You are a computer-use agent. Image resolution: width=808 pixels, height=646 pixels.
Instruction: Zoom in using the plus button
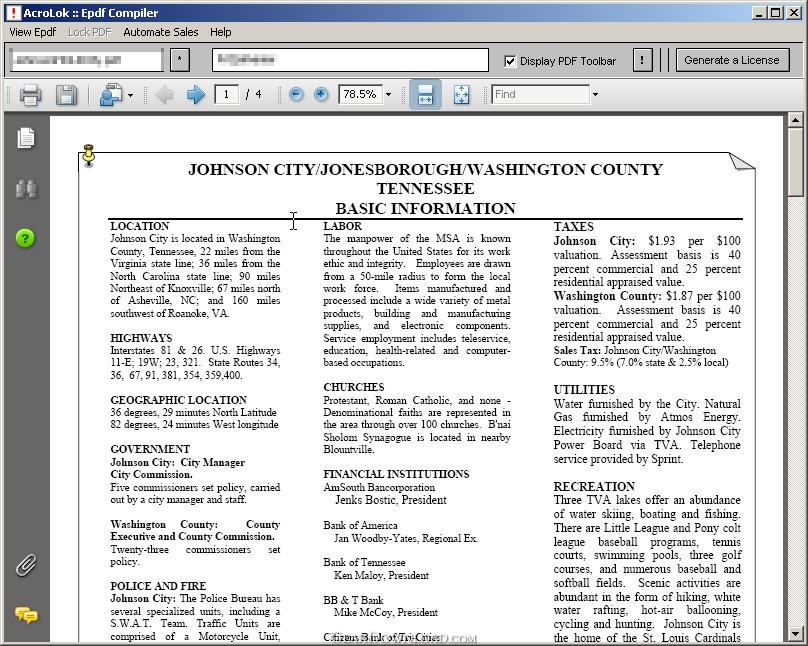[321, 95]
